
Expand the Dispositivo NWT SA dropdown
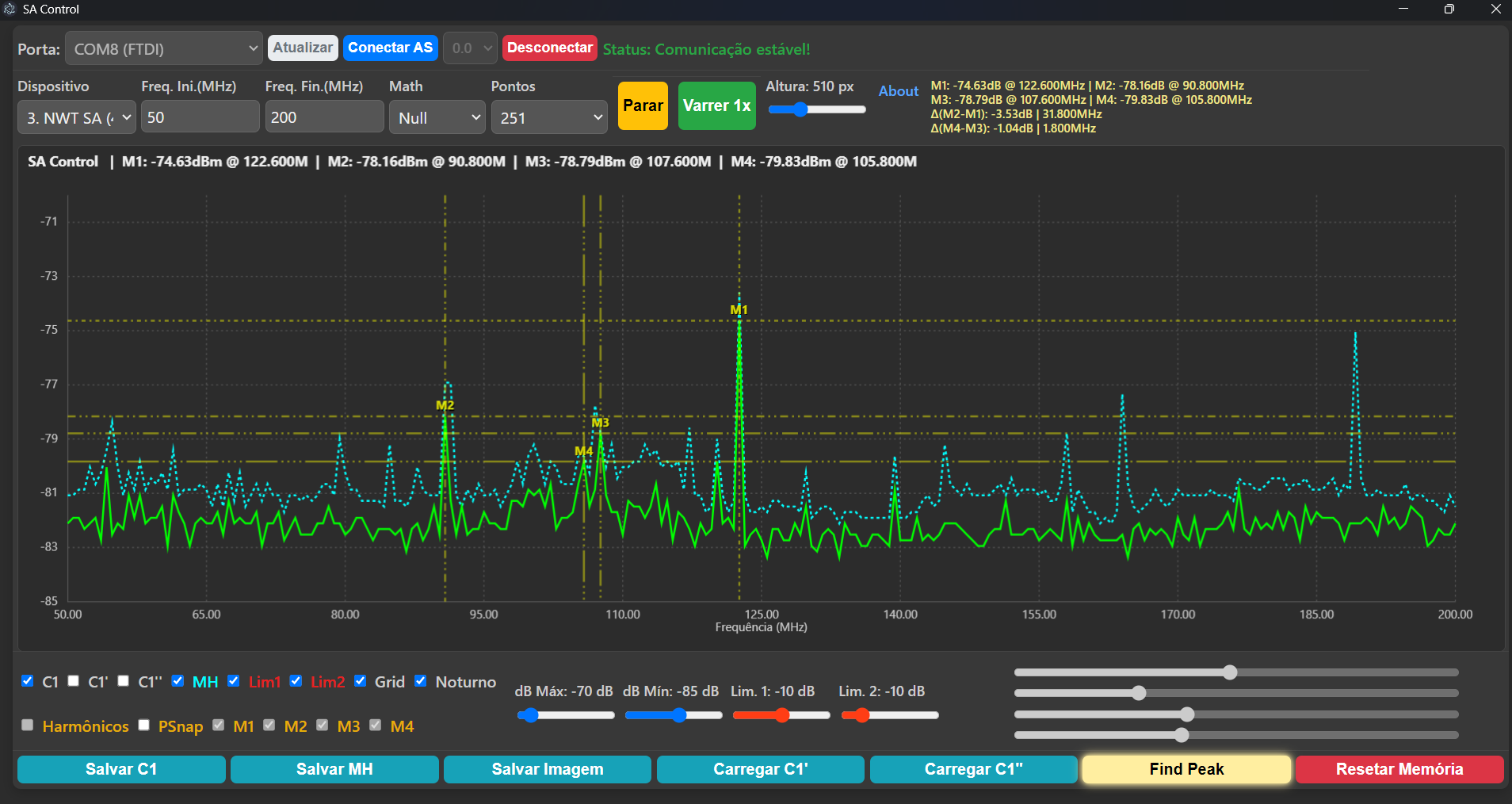(77, 117)
